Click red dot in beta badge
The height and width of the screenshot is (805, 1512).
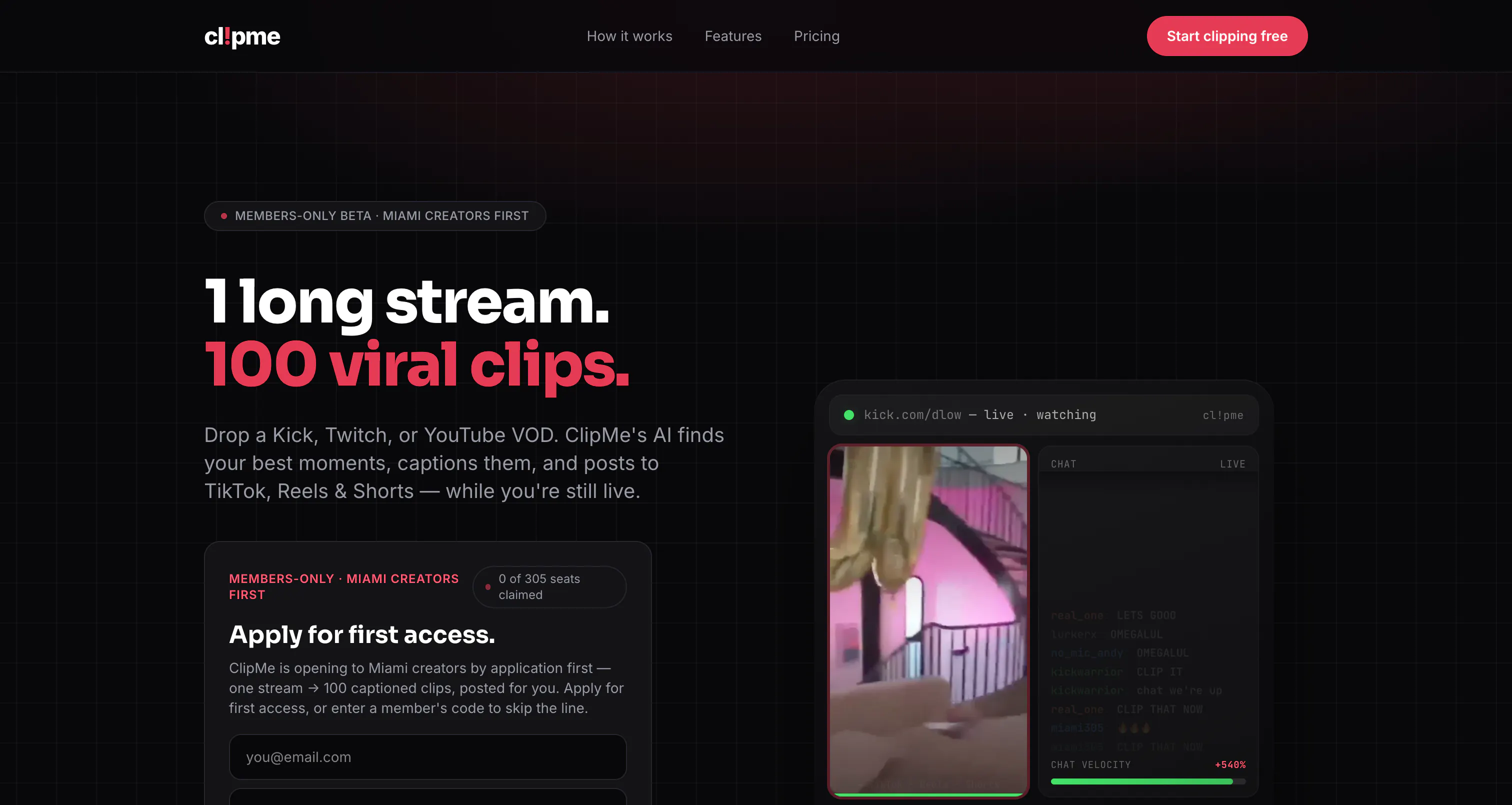point(223,216)
